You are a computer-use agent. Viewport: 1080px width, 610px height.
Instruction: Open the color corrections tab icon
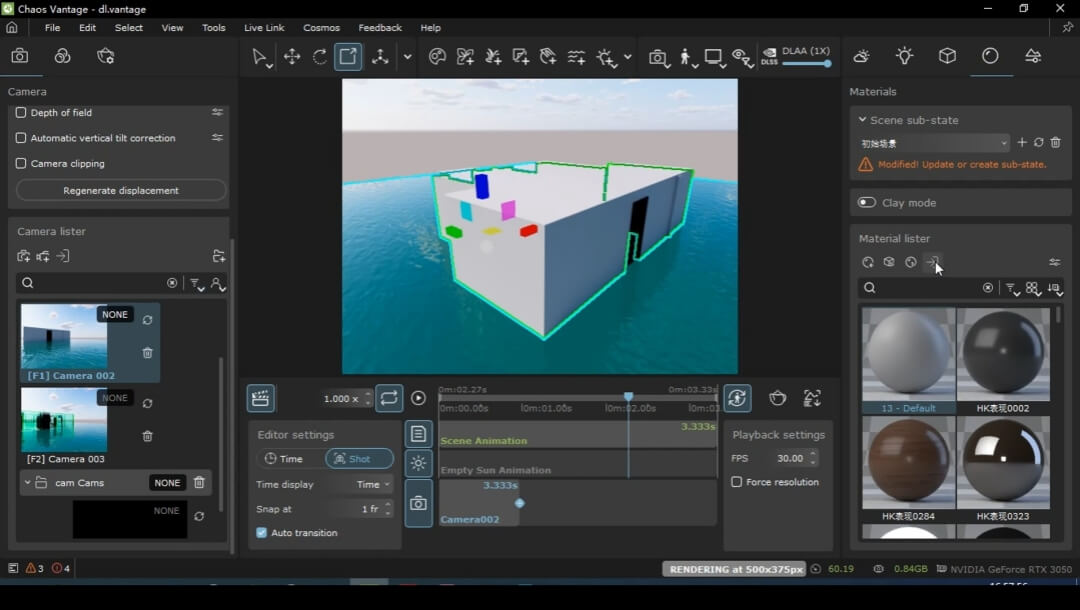coord(63,56)
